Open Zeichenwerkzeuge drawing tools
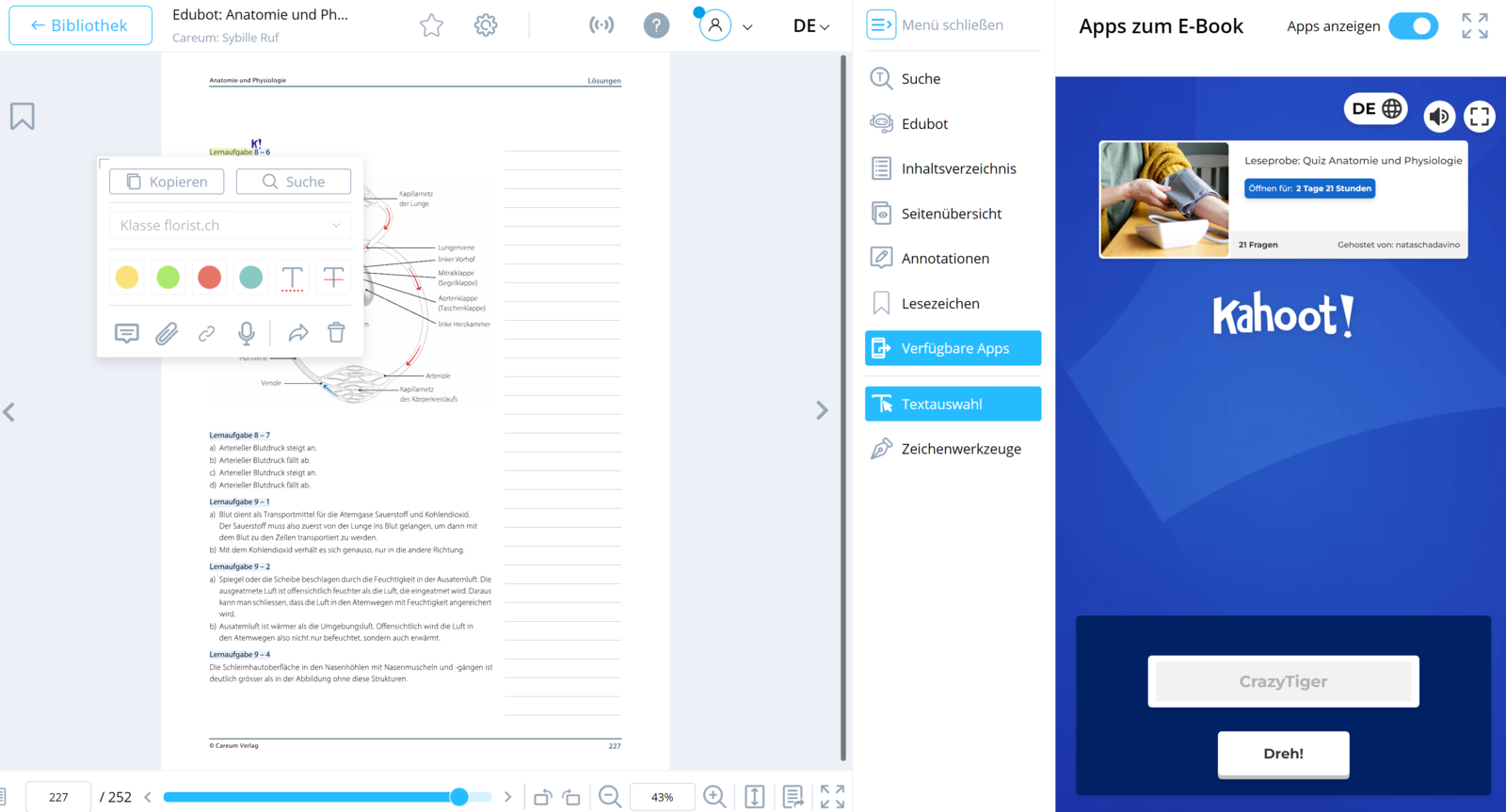The image size is (1506, 812). [x=953, y=449]
